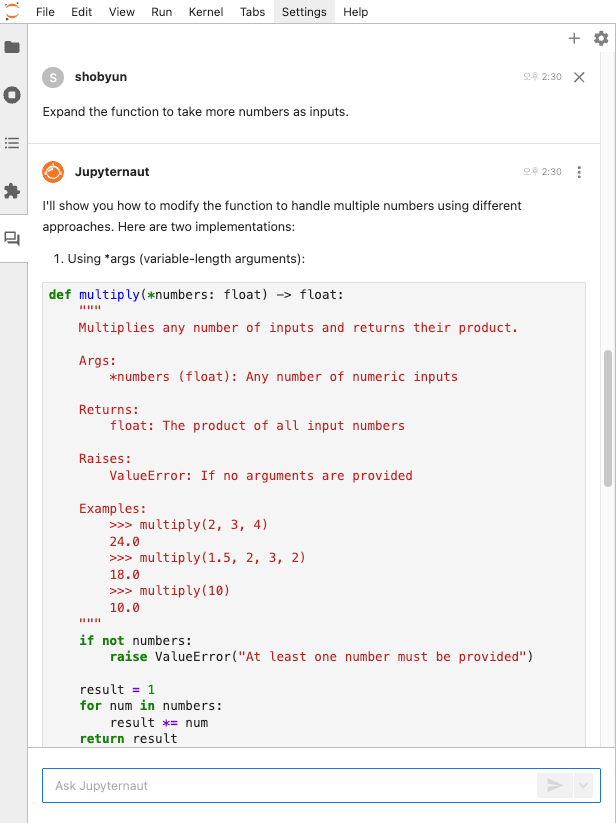Screen dimensions: 616x823
Task: Dismiss shobyun's message with the X
Action: (x=579, y=77)
